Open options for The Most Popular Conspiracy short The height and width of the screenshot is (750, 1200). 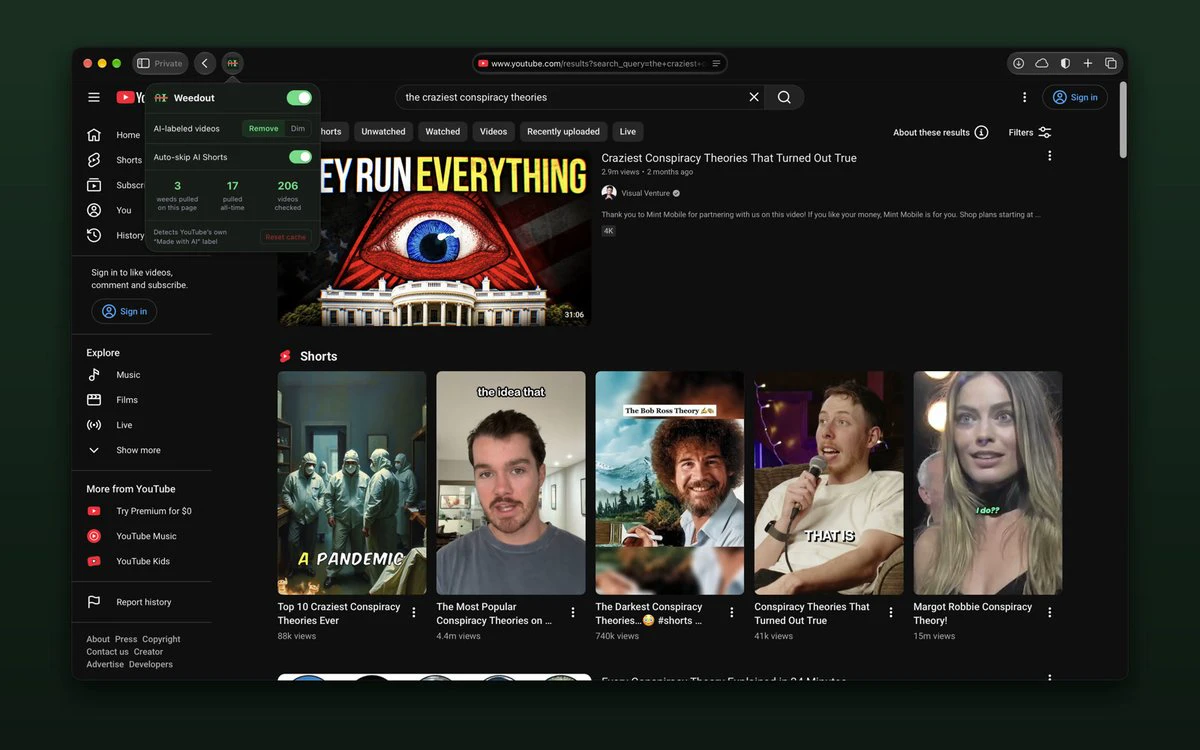tap(573, 612)
